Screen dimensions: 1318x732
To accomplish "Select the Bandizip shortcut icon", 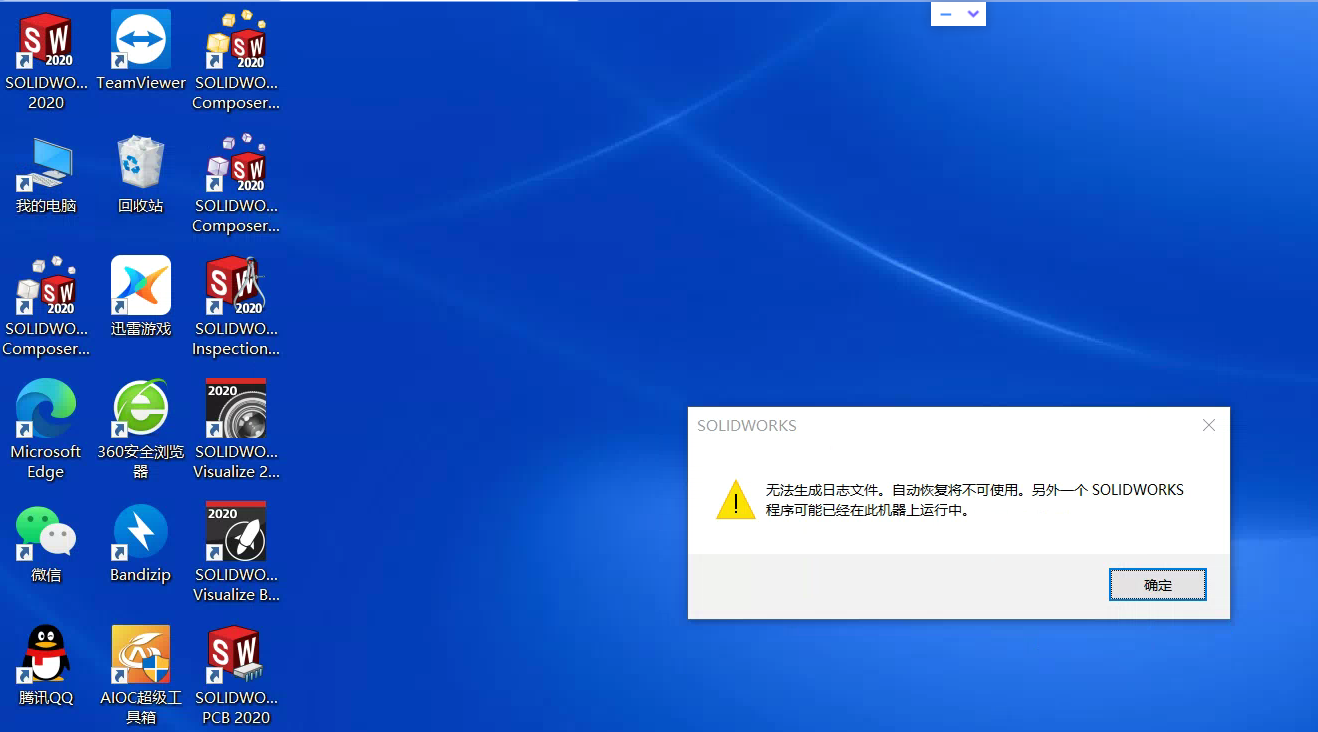I will [x=141, y=532].
